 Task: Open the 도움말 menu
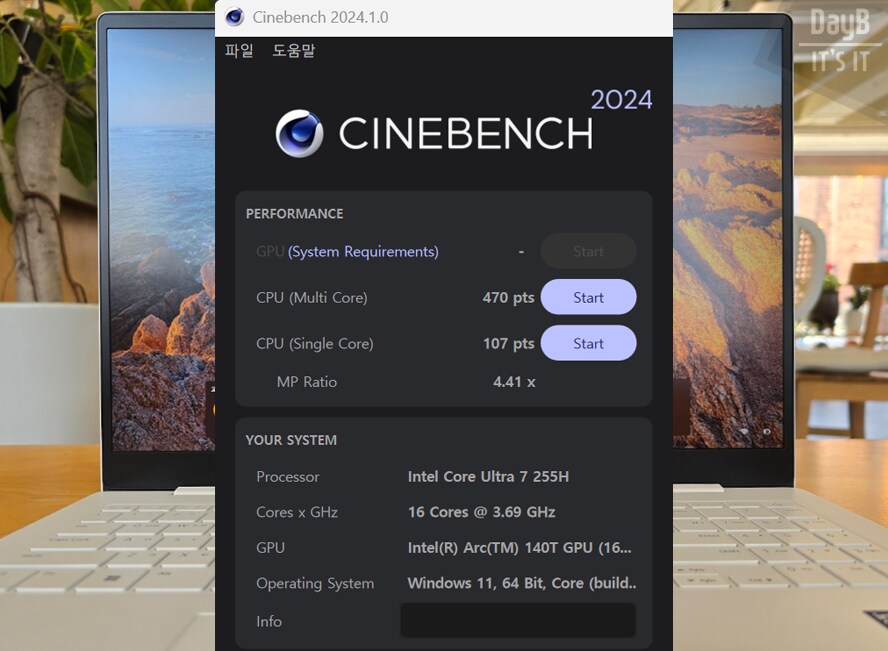tap(293, 51)
